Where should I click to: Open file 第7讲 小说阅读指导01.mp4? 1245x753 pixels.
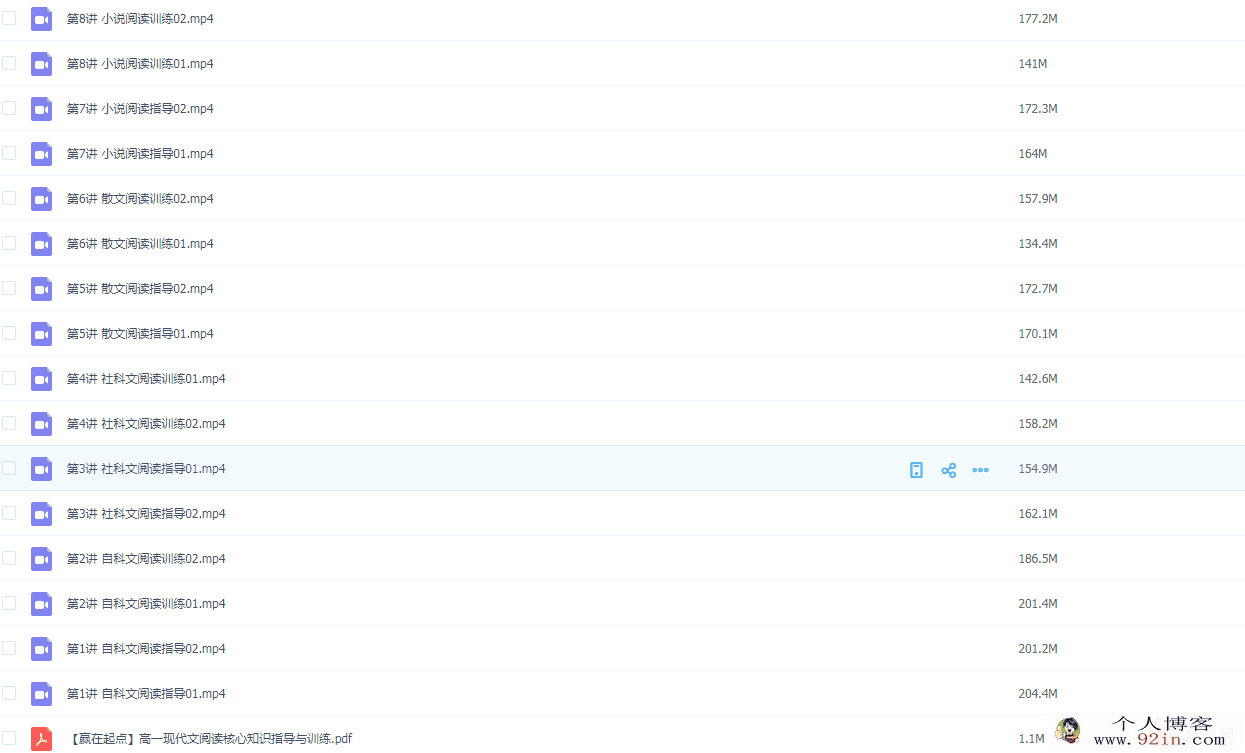point(140,154)
